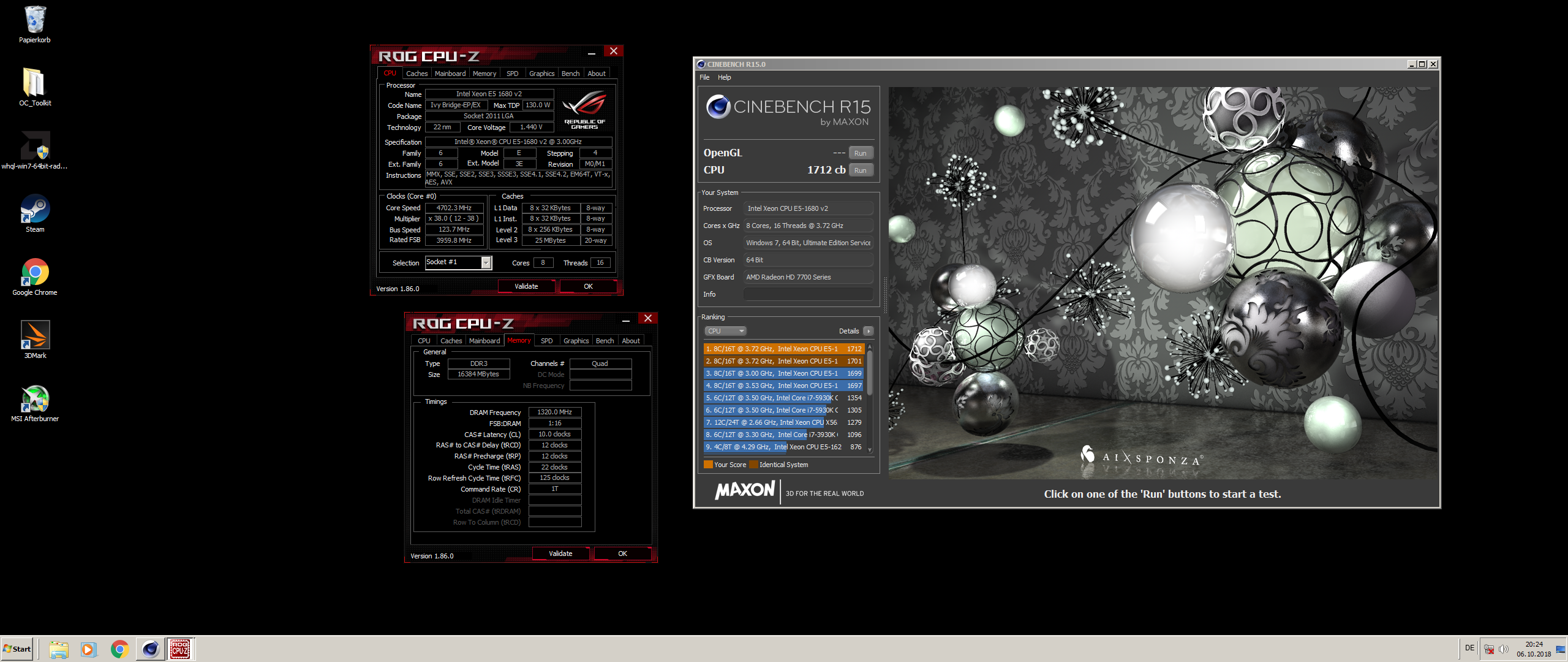Switch to Cinebench via its taskbar icon
The image size is (1568, 662).
pyautogui.click(x=150, y=649)
